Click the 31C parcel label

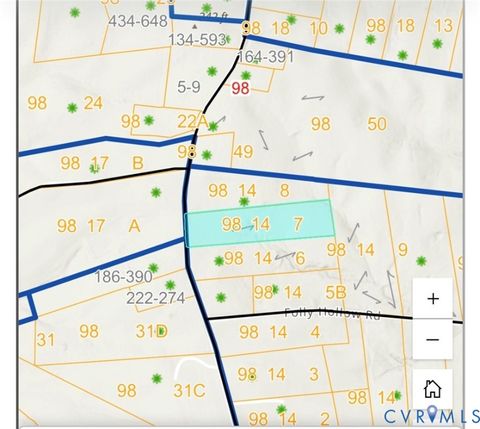189,391
